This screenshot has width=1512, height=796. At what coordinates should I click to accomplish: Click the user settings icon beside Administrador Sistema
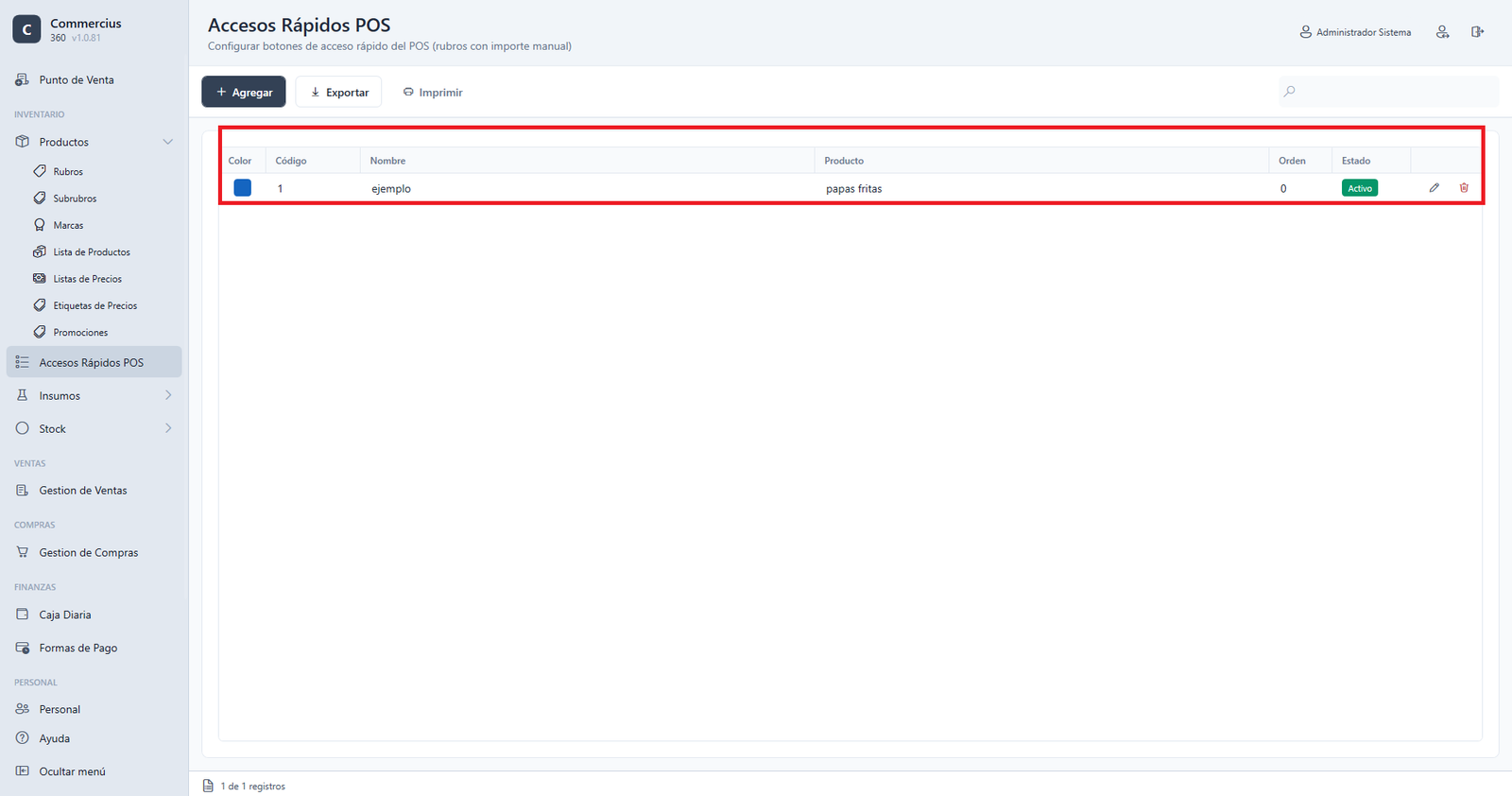(1442, 32)
